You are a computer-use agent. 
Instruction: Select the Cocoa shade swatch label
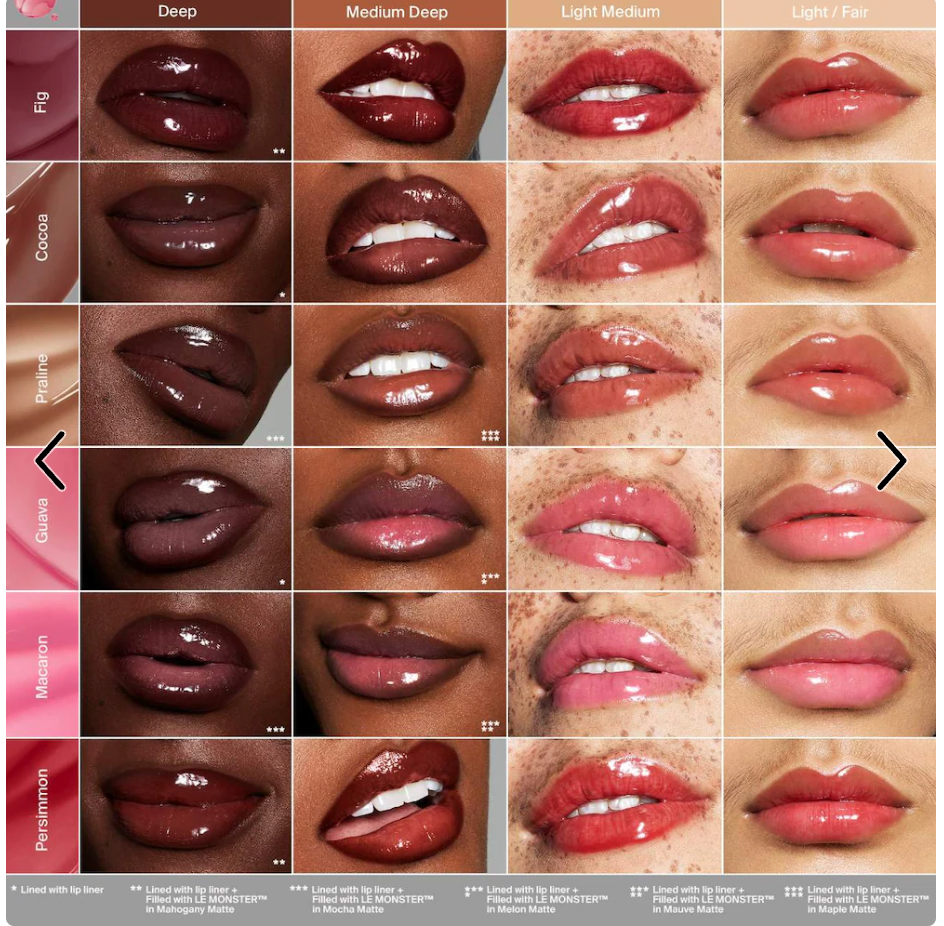pyautogui.click(x=42, y=236)
